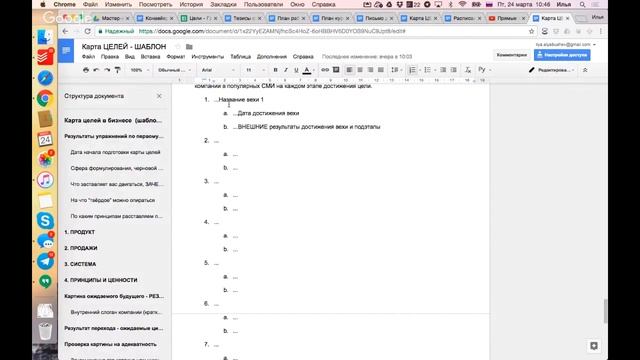Image resolution: width=640 pixels, height=360 pixels.
Task: Go to outline heading 4. ПРИНЦИПЫ И ЦЕННОСТИ
Action: pyautogui.click(x=101, y=280)
